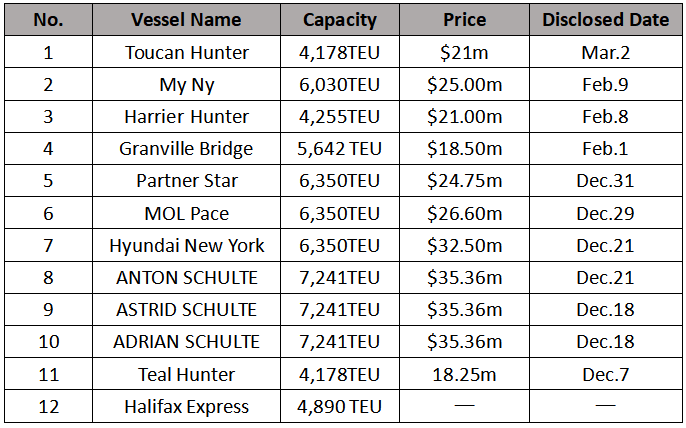The image size is (686, 428).
Task: Select the ASTRID SCHULTE cell
Action: (186, 310)
